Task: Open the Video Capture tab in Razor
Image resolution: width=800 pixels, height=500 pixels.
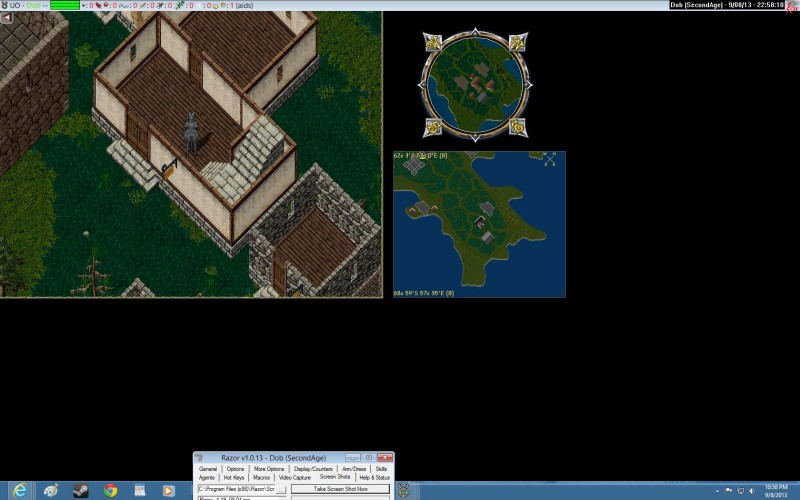Action: pos(294,478)
